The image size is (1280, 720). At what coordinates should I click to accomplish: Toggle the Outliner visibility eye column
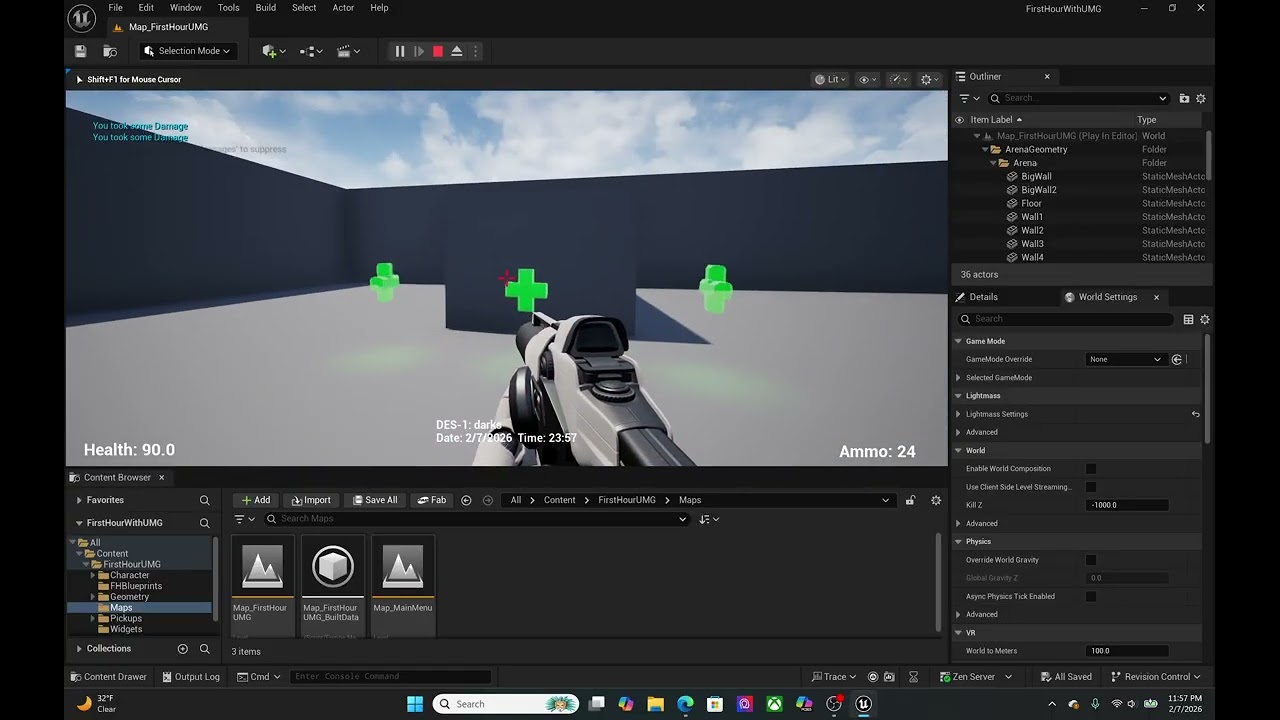pos(960,120)
